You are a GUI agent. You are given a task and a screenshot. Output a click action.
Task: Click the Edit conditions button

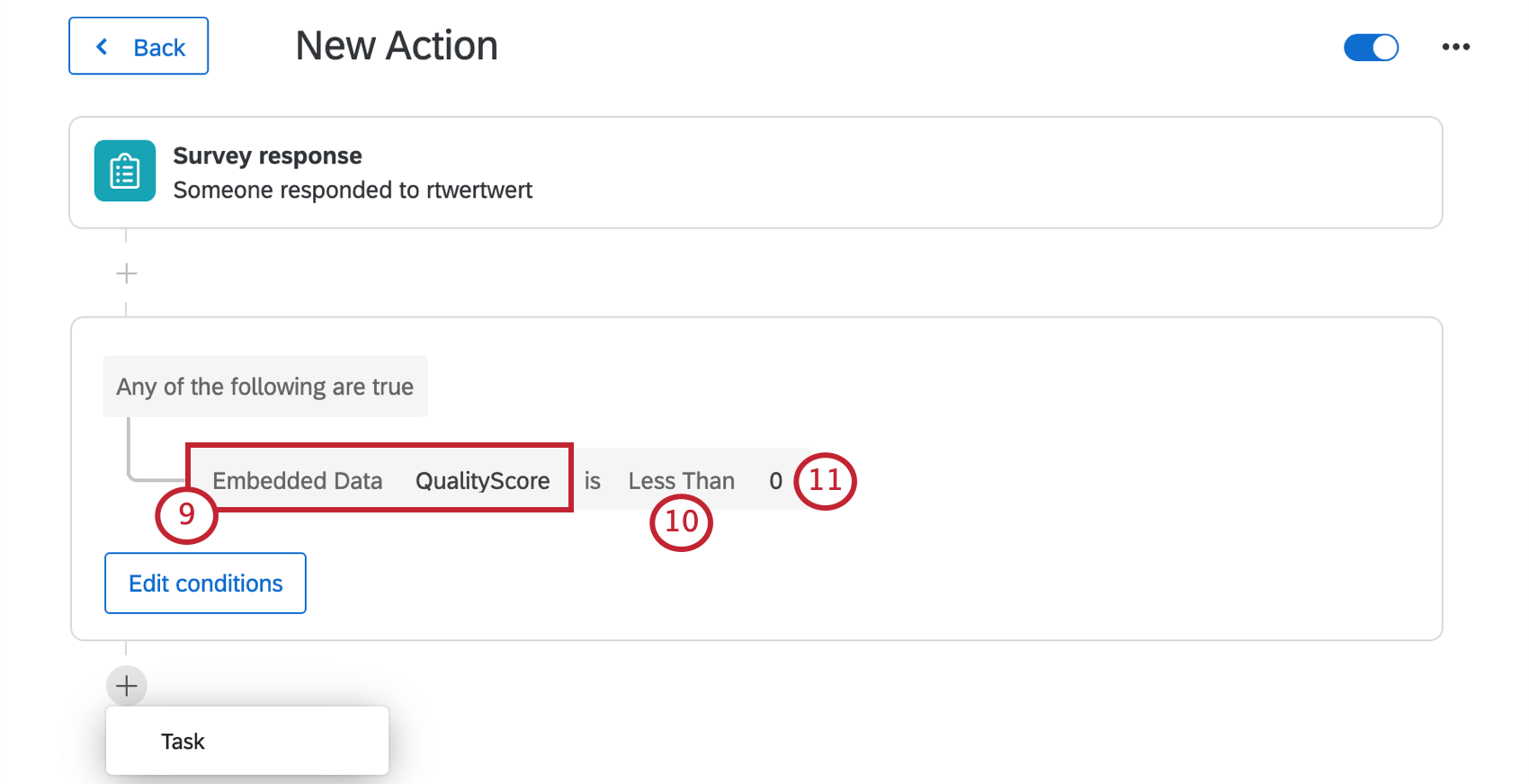click(205, 583)
